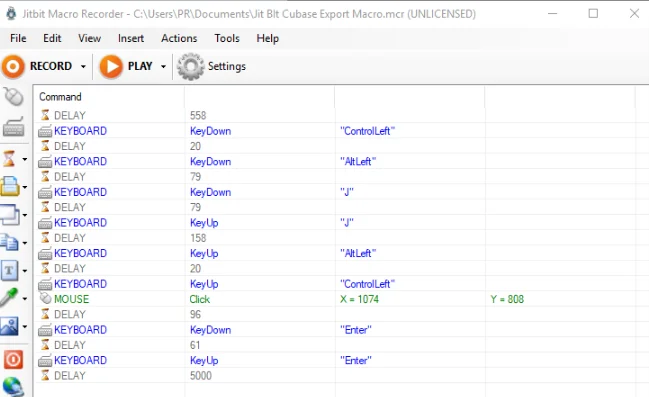Viewport: 649px width, 397px height.
Task: Insert a mouse action from sidebar mouse icon
Action: (14, 97)
